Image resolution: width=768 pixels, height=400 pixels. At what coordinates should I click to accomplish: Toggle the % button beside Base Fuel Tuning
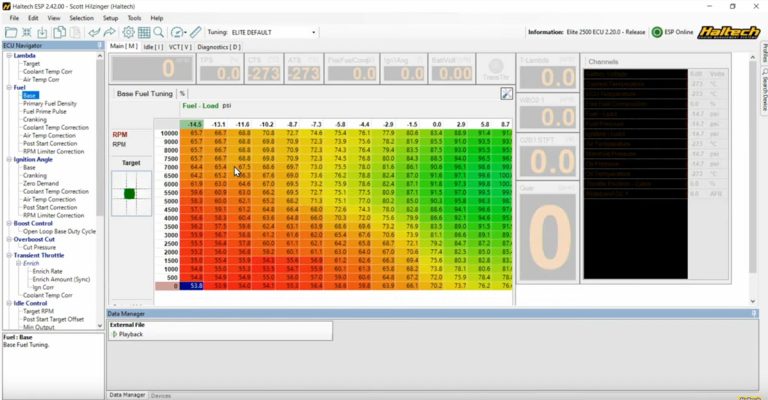182,93
